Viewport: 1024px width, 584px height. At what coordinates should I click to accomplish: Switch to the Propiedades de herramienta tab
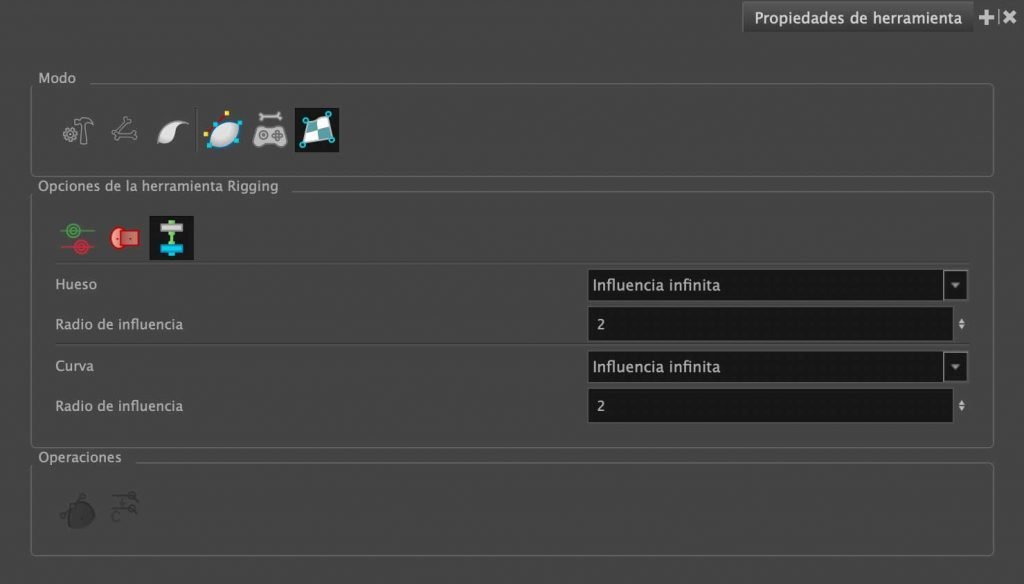857,18
